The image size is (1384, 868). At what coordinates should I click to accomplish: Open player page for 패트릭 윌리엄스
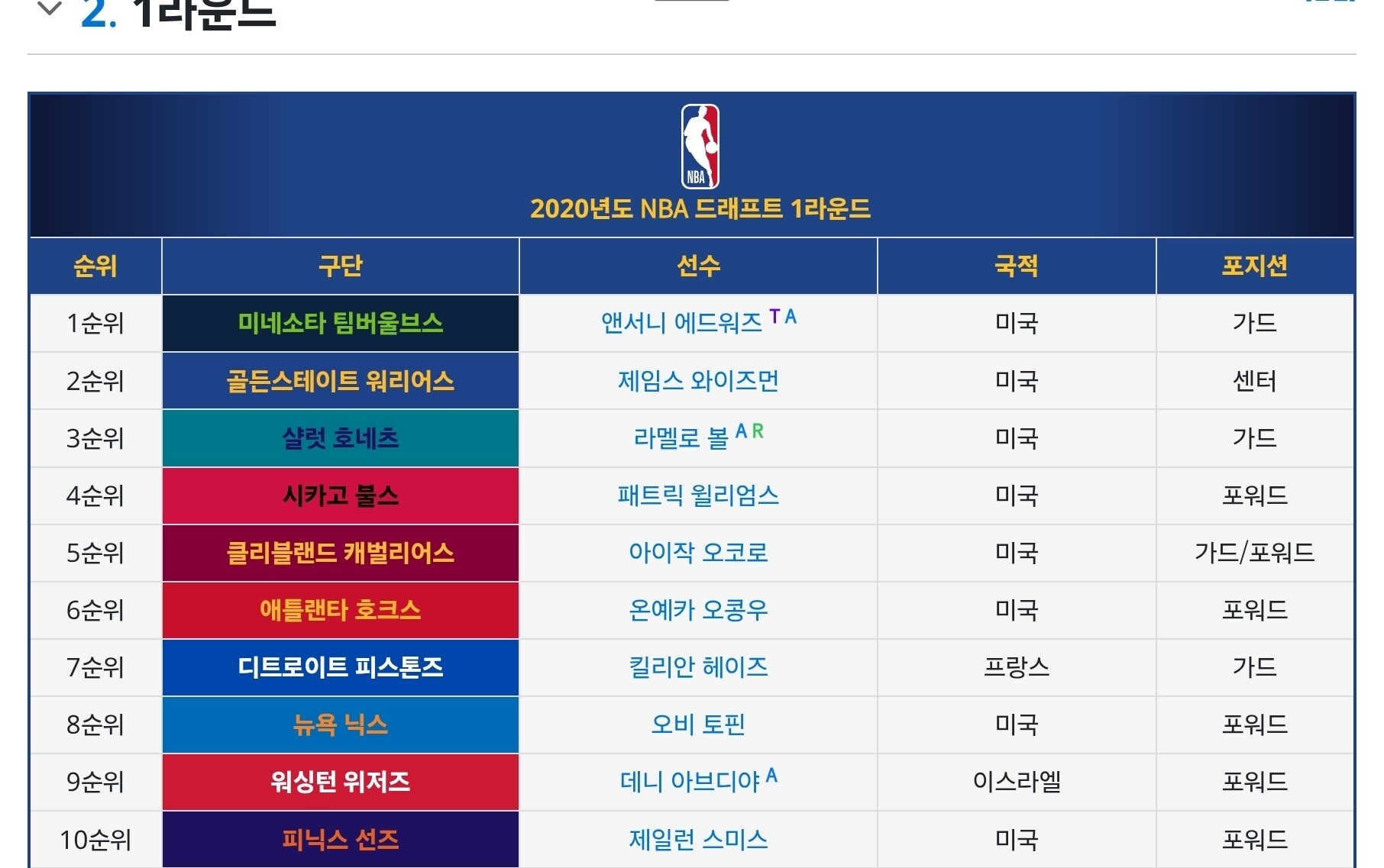698,495
